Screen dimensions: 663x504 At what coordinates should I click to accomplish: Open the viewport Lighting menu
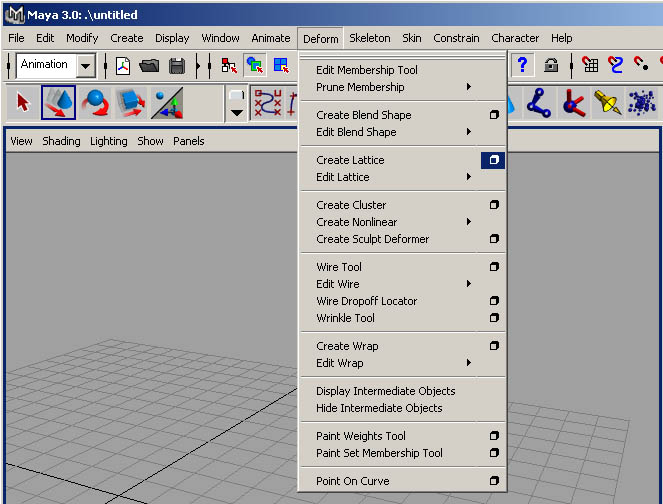click(109, 141)
